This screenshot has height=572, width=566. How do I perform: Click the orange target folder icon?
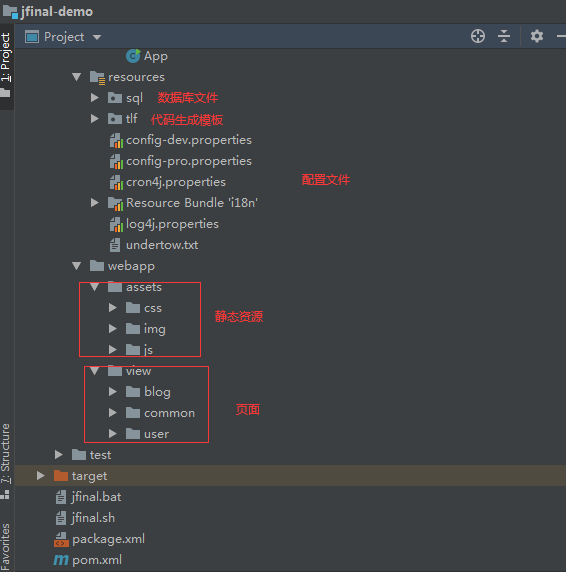(x=61, y=476)
